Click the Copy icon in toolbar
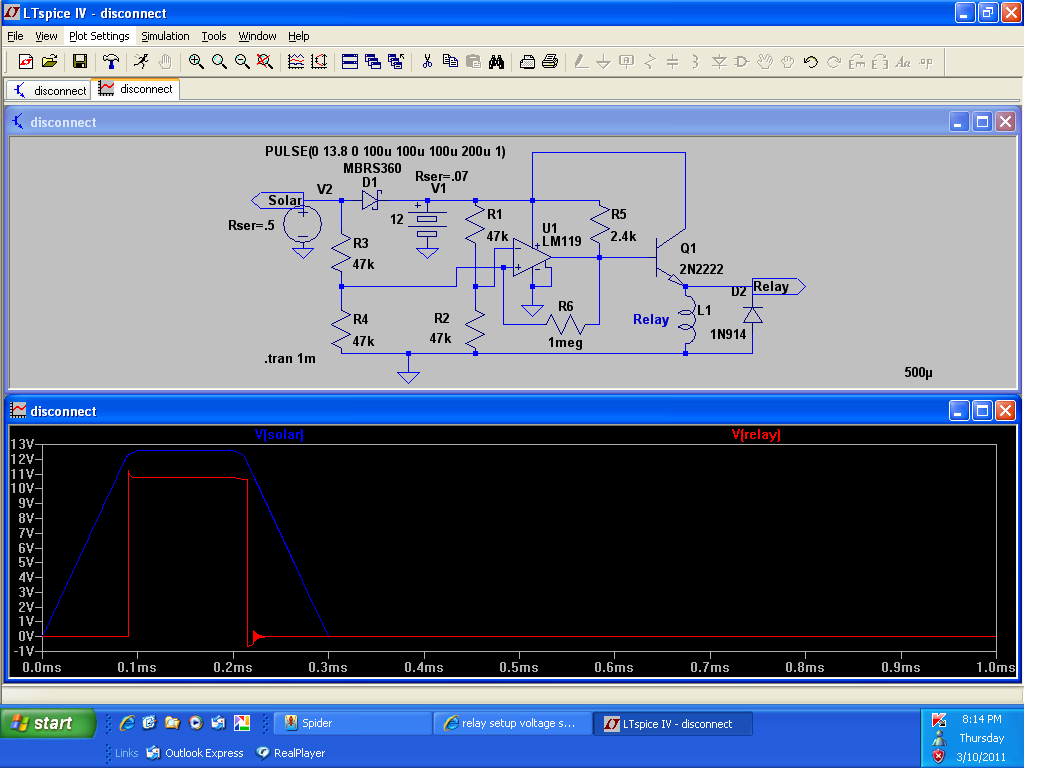 (x=450, y=62)
